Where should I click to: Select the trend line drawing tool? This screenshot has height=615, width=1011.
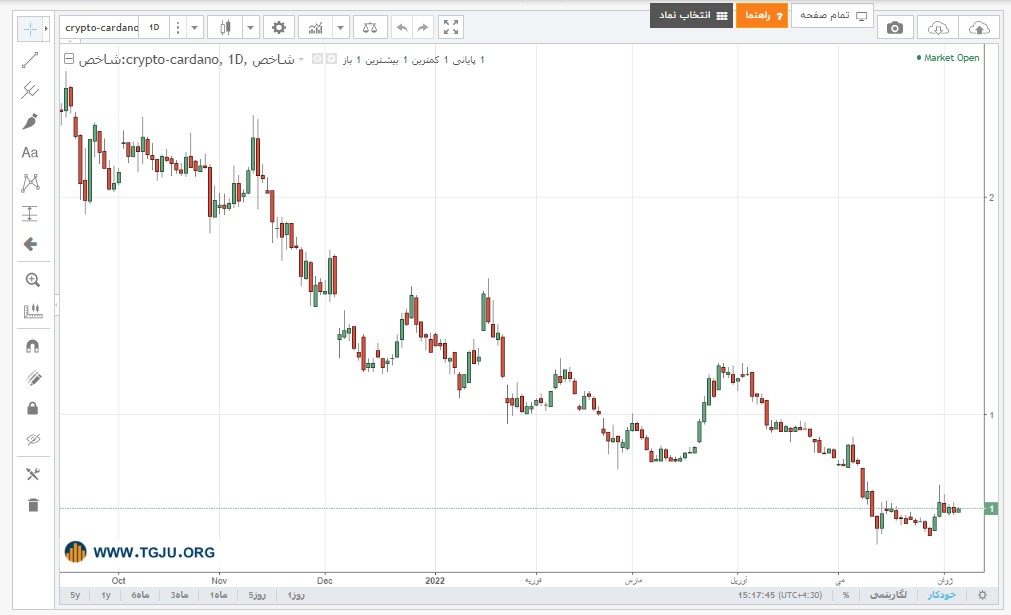point(30,60)
